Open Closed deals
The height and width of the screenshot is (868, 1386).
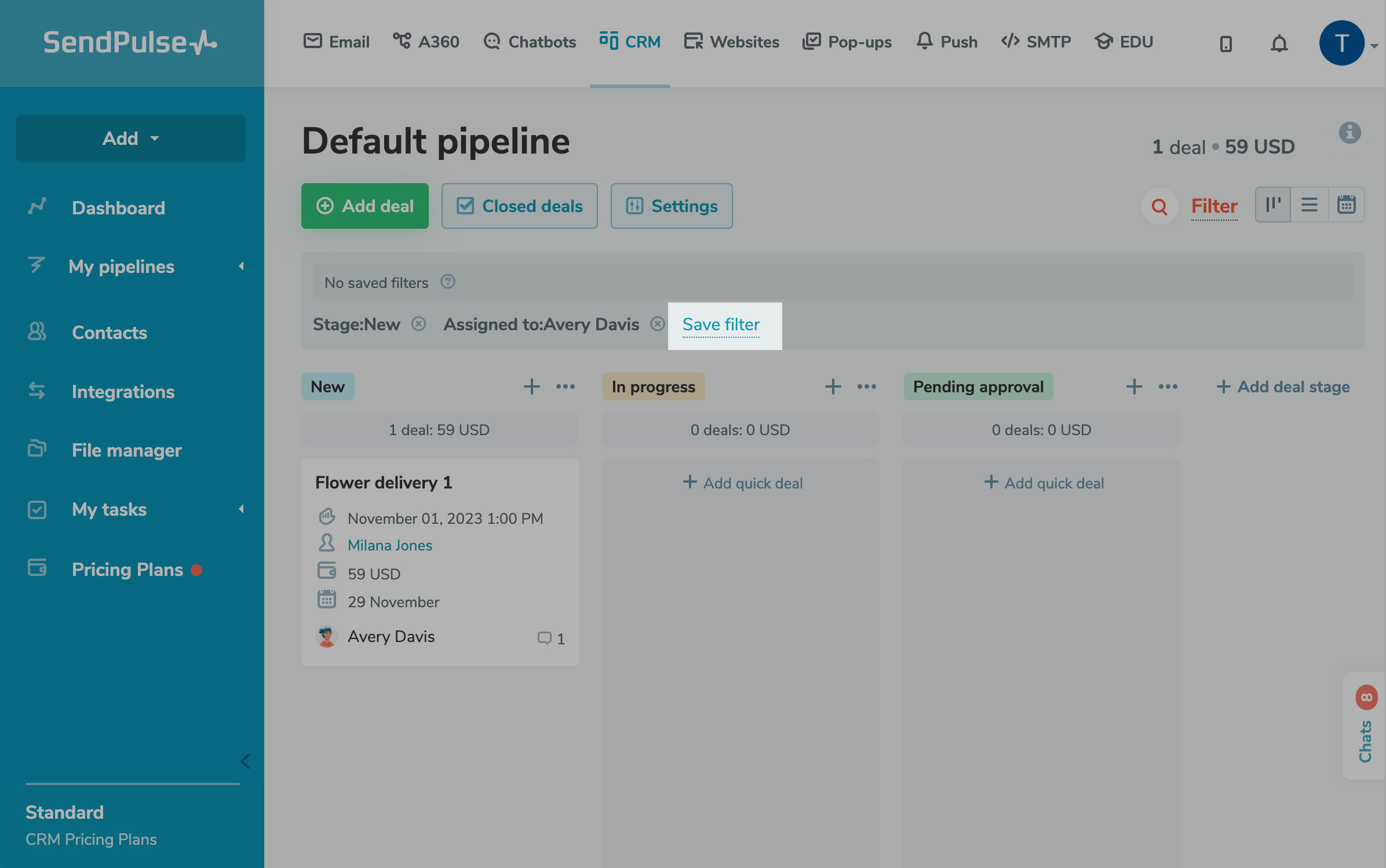click(519, 206)
